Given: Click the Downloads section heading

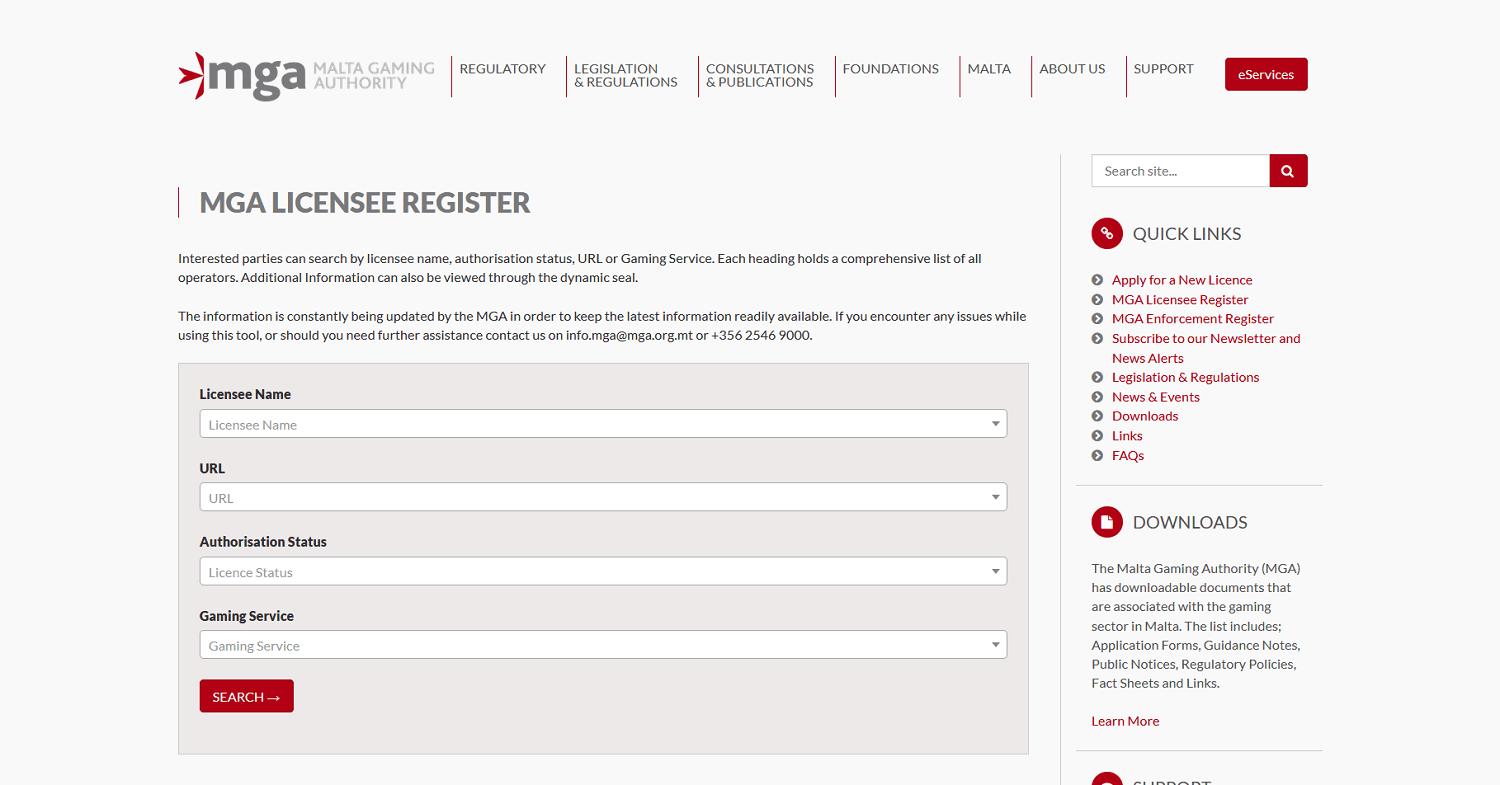Looking at the screenshot, I should point(1190,522).
